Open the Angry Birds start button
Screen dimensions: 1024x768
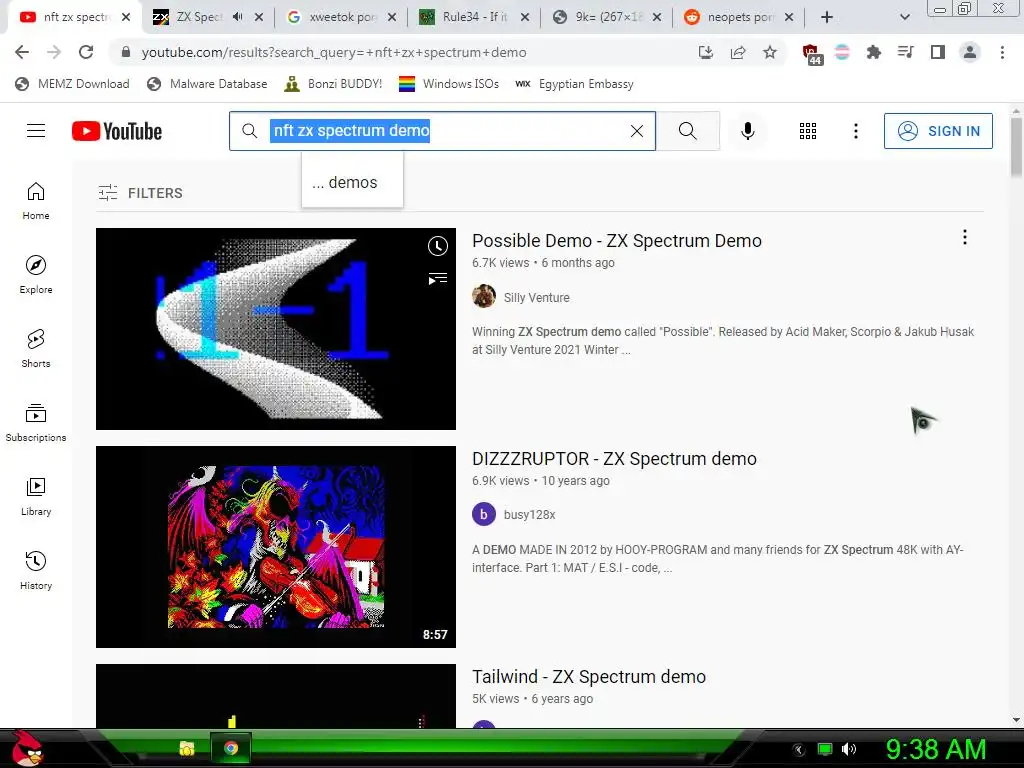pos(27,748)
